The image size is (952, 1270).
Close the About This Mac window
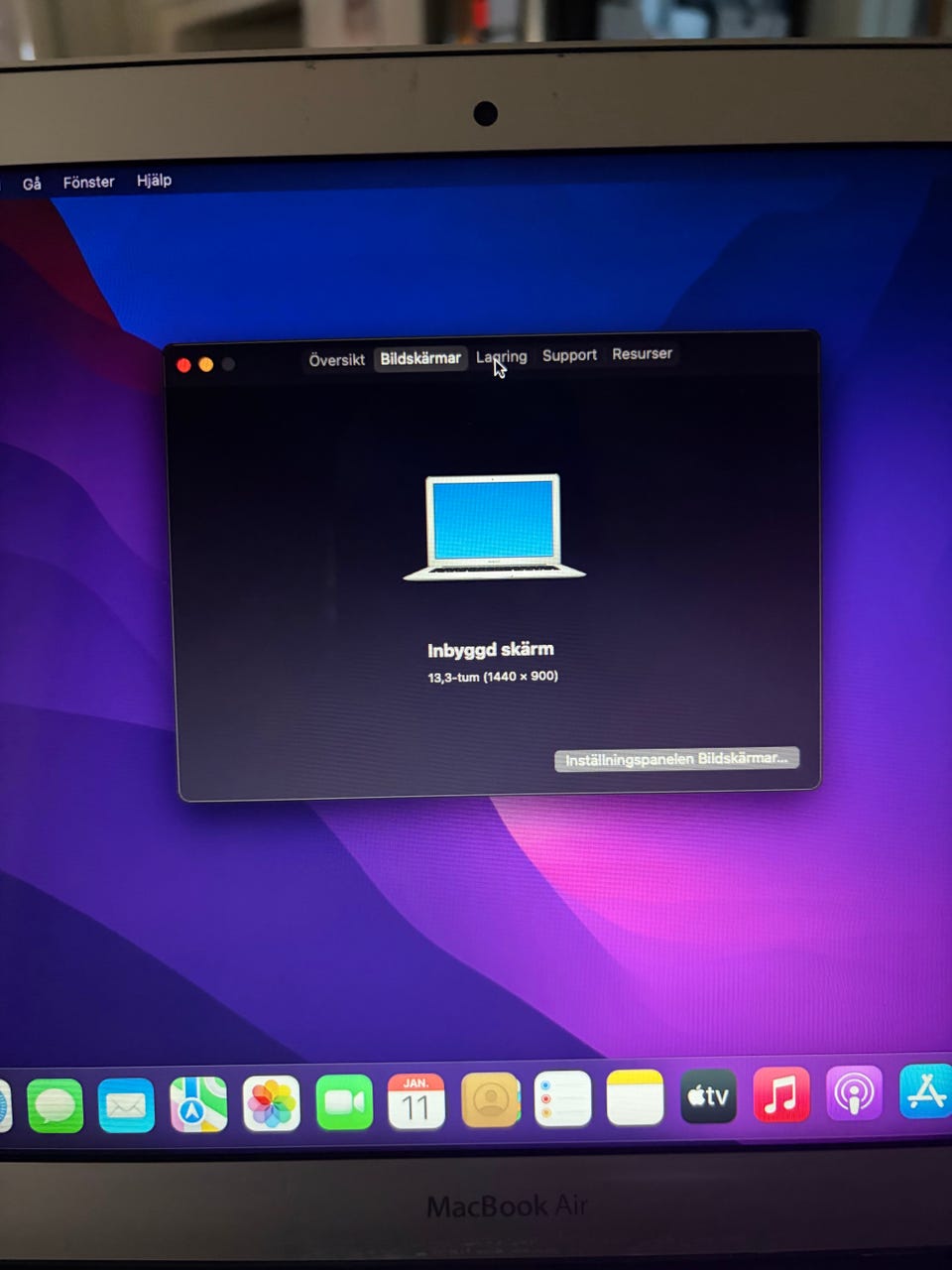[183, 365]
